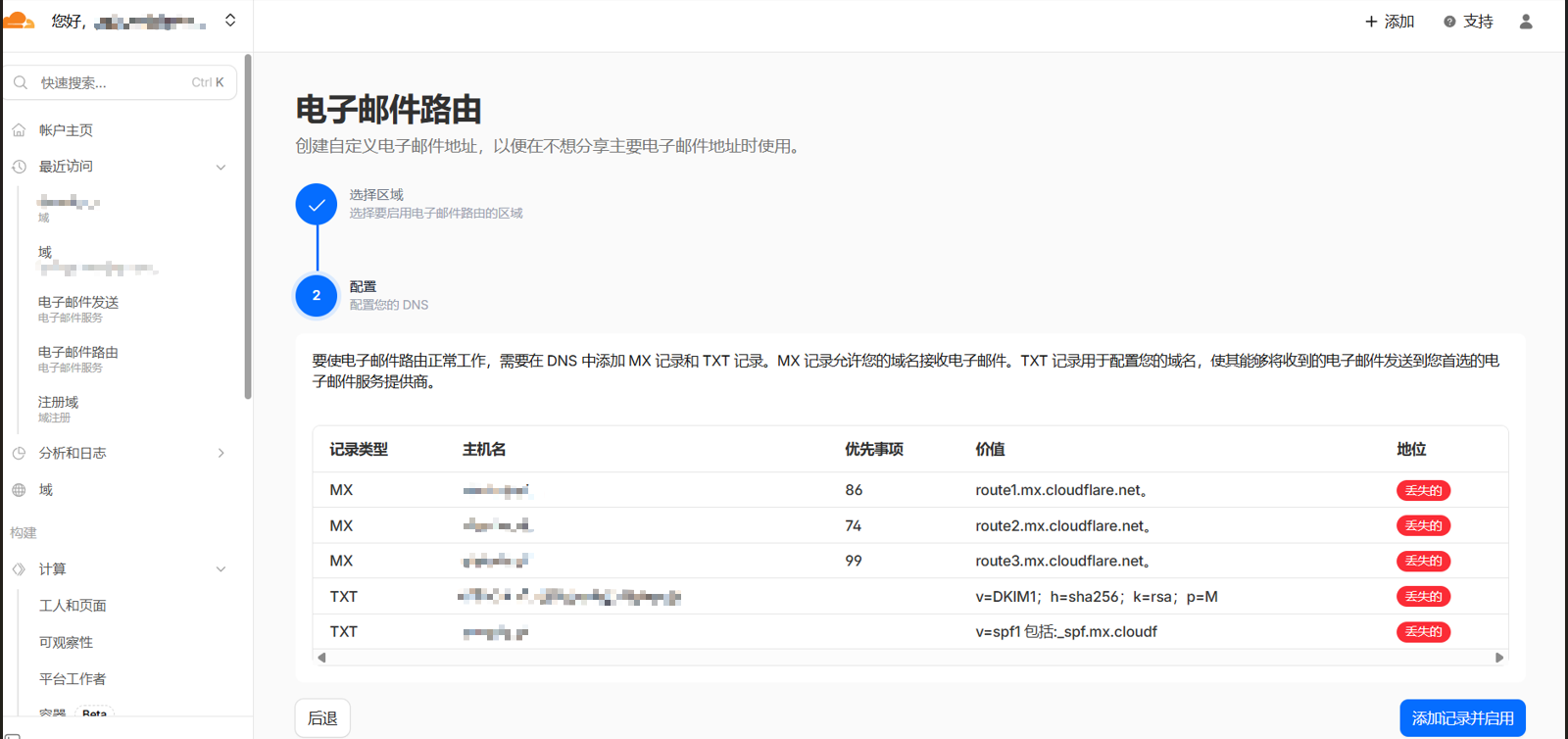1568x739 pixels.
Task: Click the 丢失的 badge for route3
Action: (x=1424, y=562)
